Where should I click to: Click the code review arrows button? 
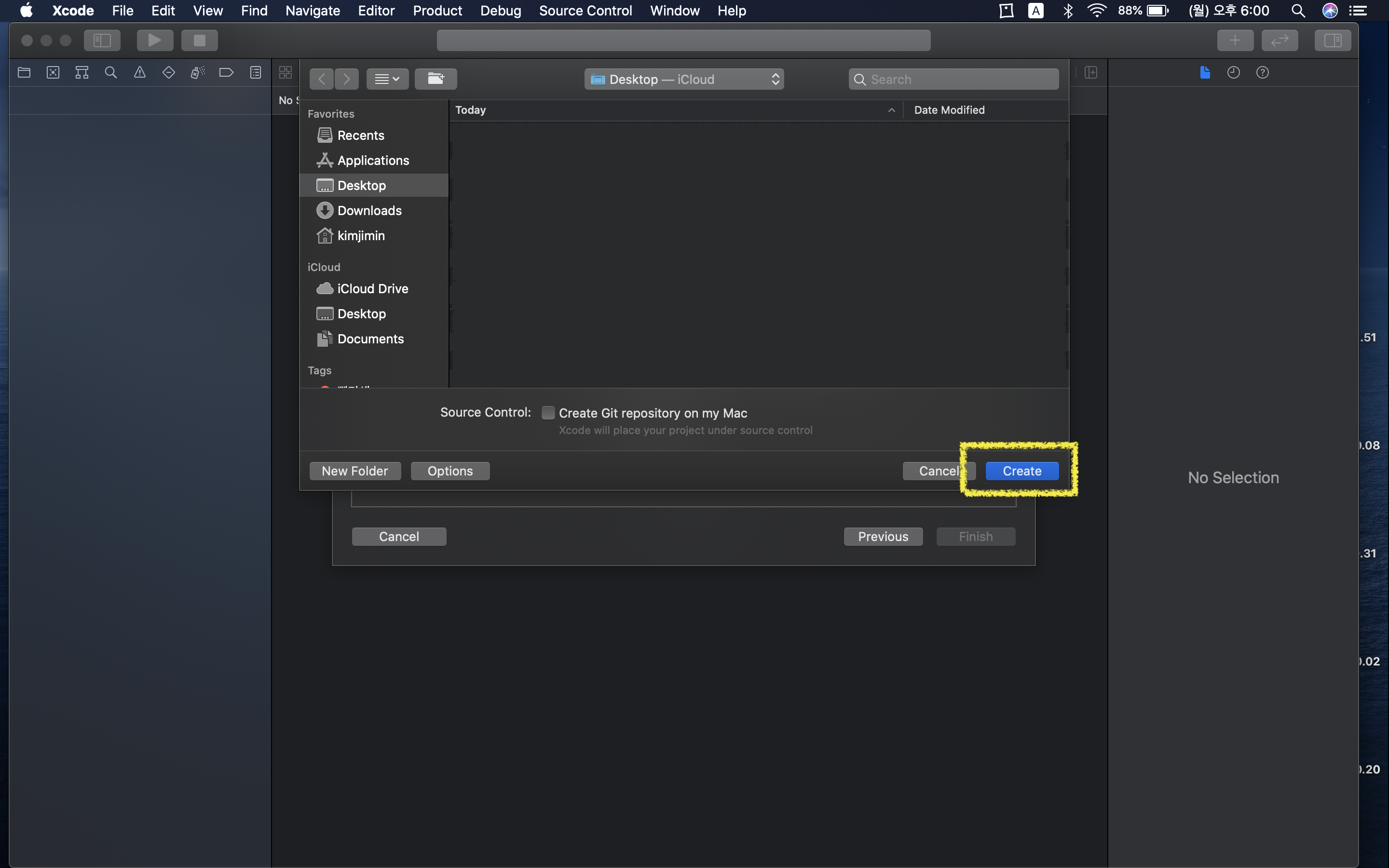click(x=1280, y=40)
